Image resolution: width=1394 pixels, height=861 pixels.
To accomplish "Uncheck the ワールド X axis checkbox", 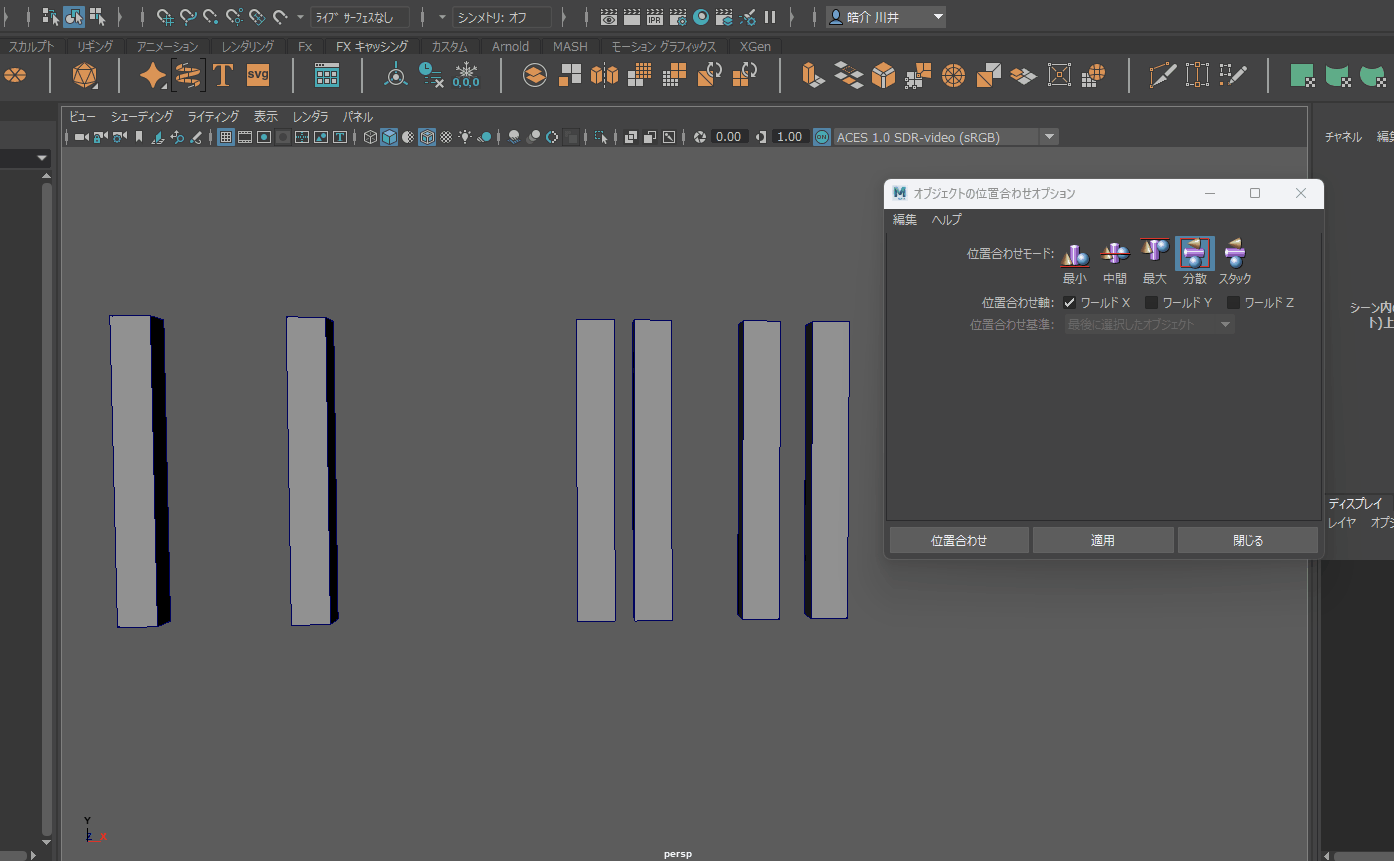I will click(x=1069, y=302).
